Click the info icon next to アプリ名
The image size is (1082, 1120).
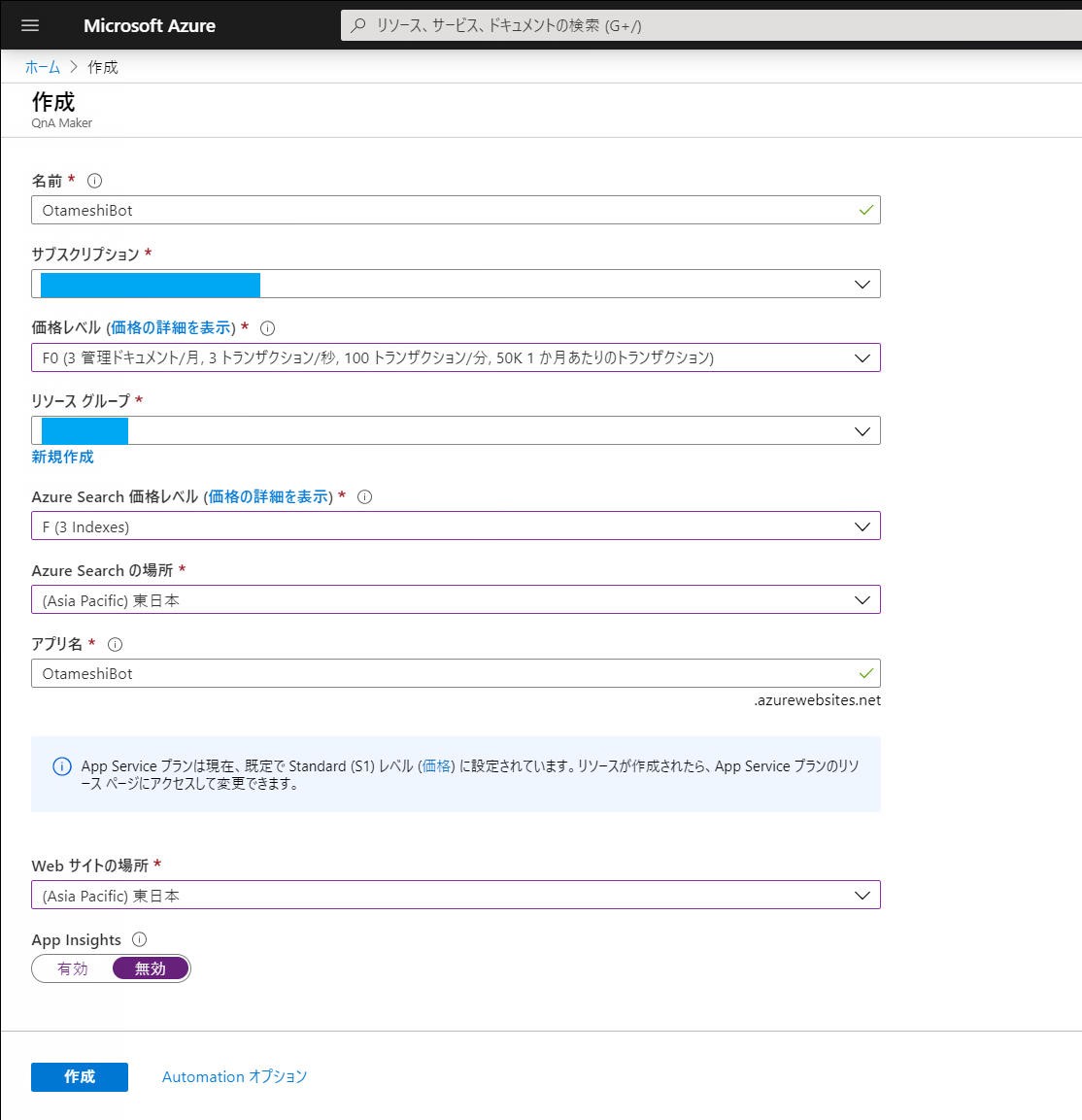pyautogui.click(x=116, y=644)
